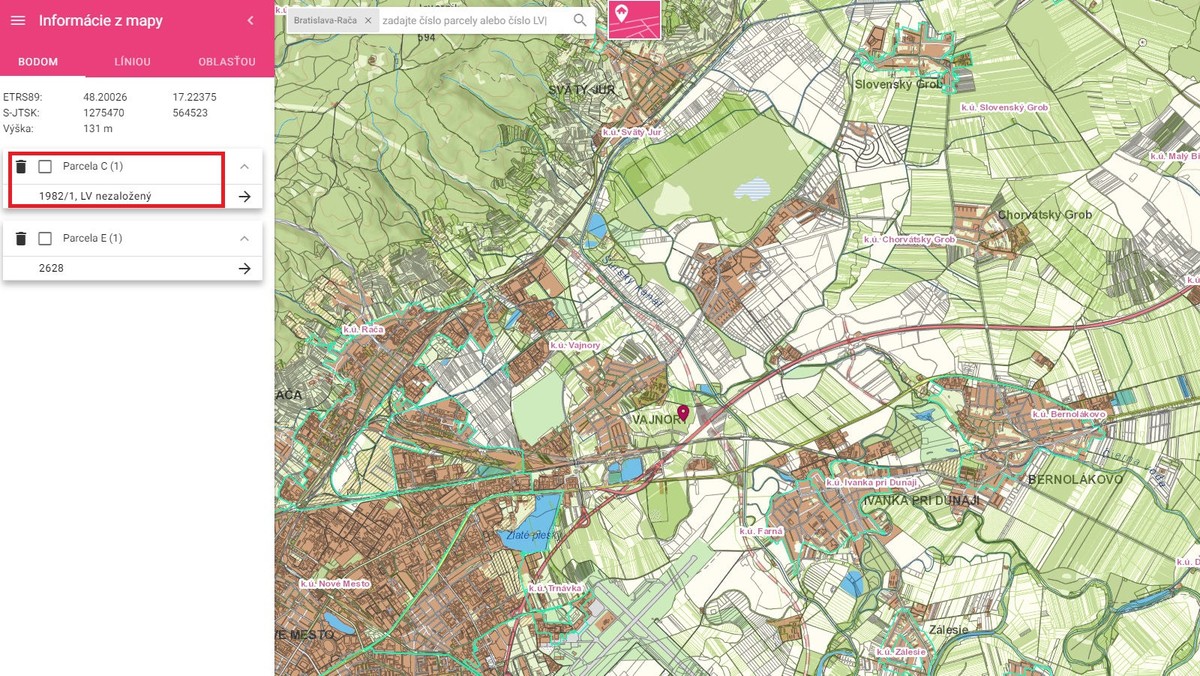Image resolution: width=1200 pixels, height=676 pixels.
Task: Switch to the LÍNIOU tab
Action: 132,62
